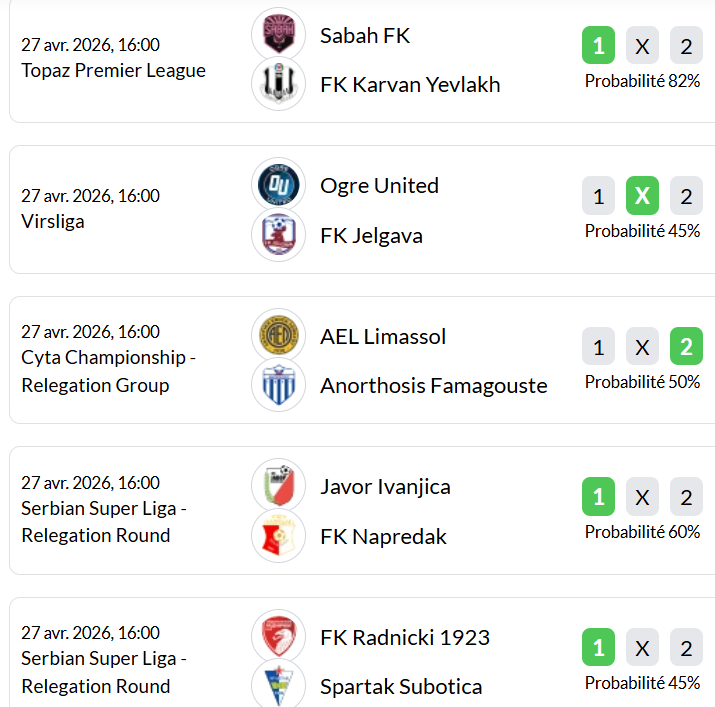Image resolution: width=715 pixels, height=707 pixels.
Task: Open the Topaz Premier League competition link
Action: (113, 71)
